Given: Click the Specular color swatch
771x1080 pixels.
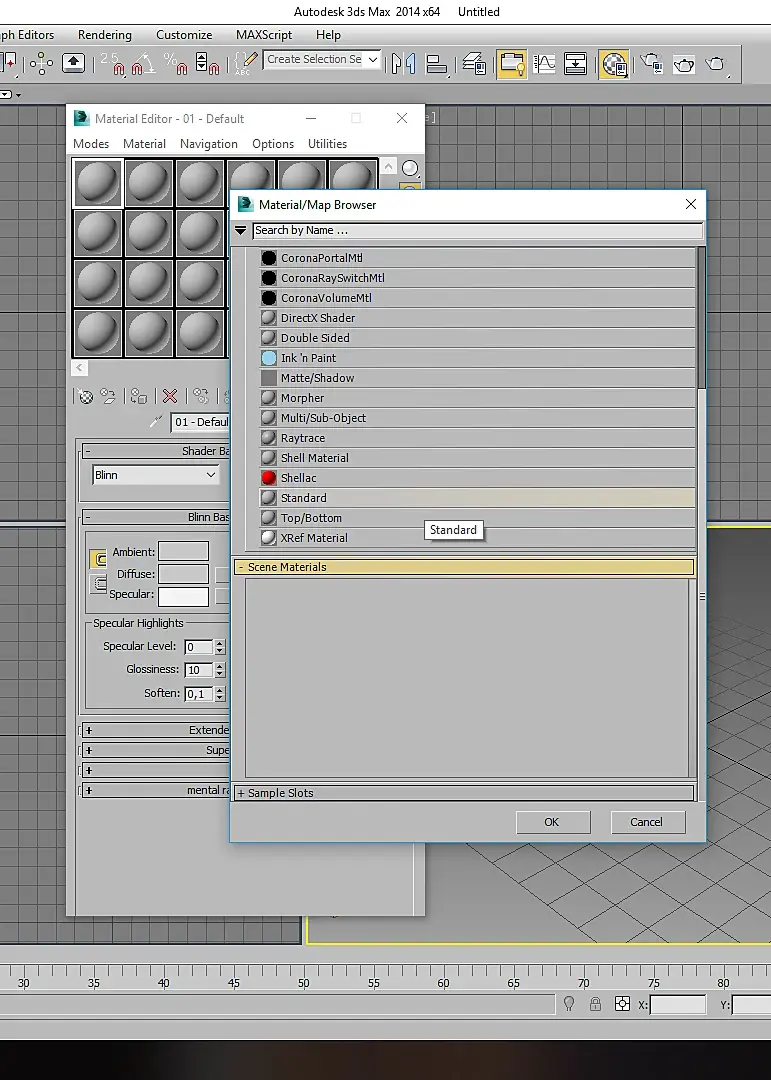Looking at the screenshot, I should (x=183, y=596).
